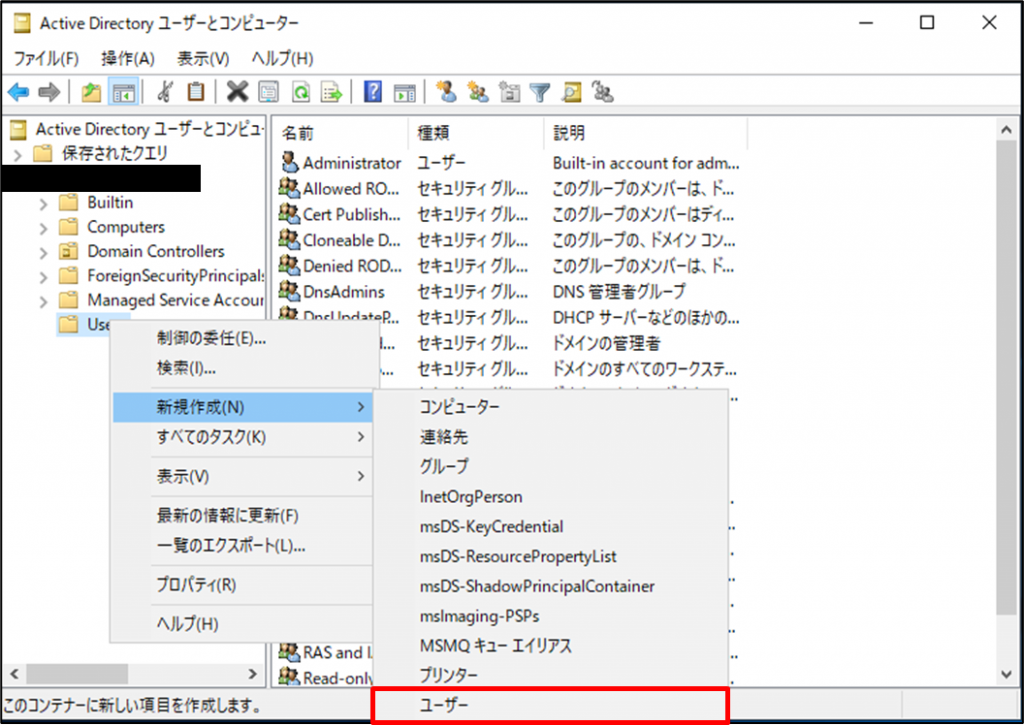1024x725 pixels.
Task: Click the Create new user toolbar icon
Action: pos(447,91)
